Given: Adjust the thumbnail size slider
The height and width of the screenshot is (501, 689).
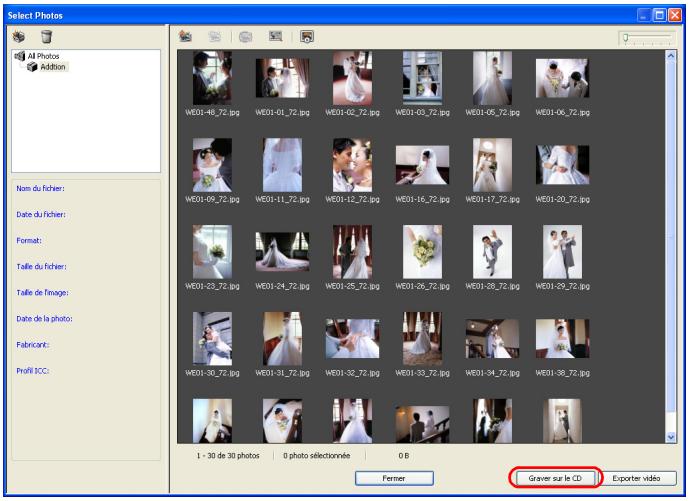Looking at the screenshot, I should pos(626,38).
